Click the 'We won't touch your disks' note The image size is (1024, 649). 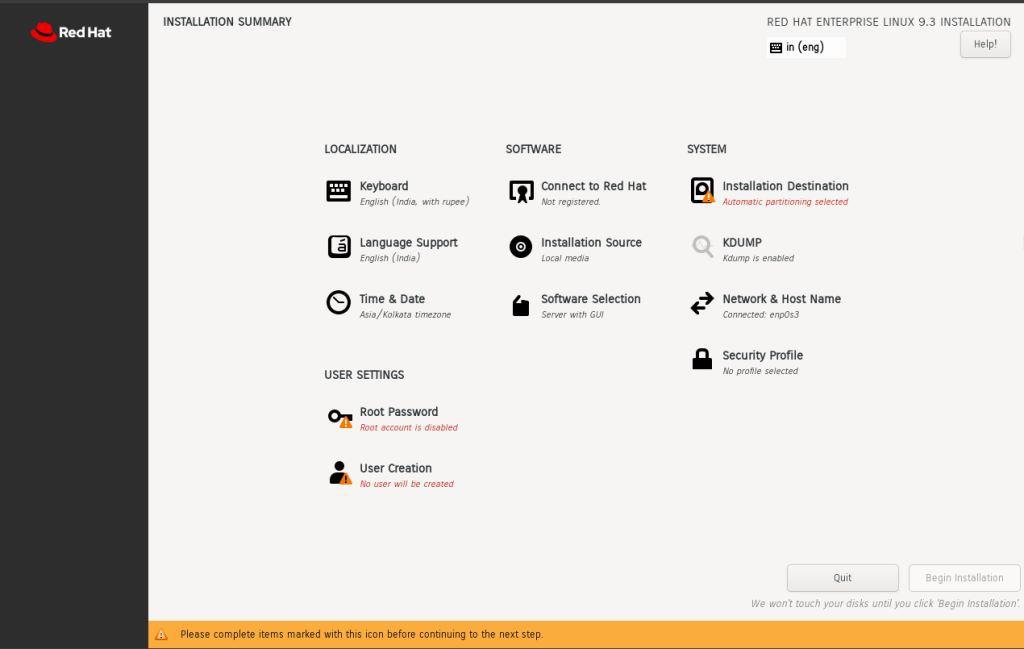pyautogui.click(x=885, y=603)
